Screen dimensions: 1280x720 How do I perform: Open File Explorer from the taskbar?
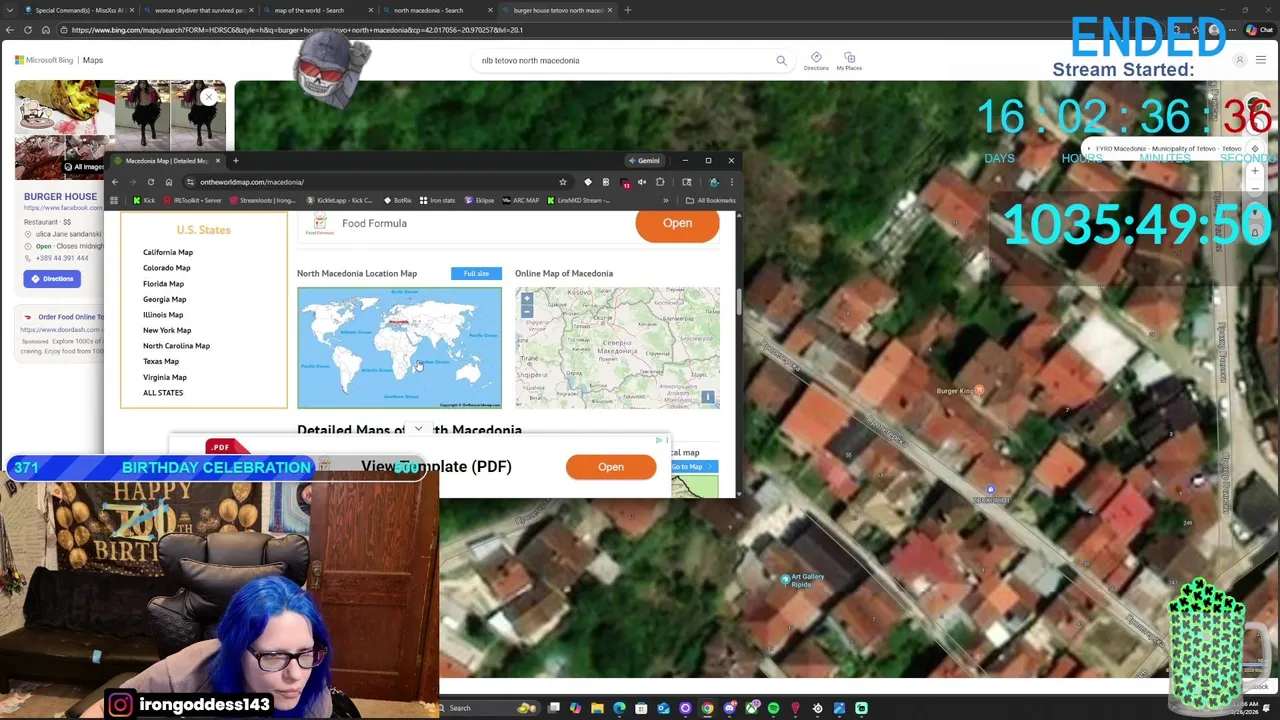tap(597, 708)
